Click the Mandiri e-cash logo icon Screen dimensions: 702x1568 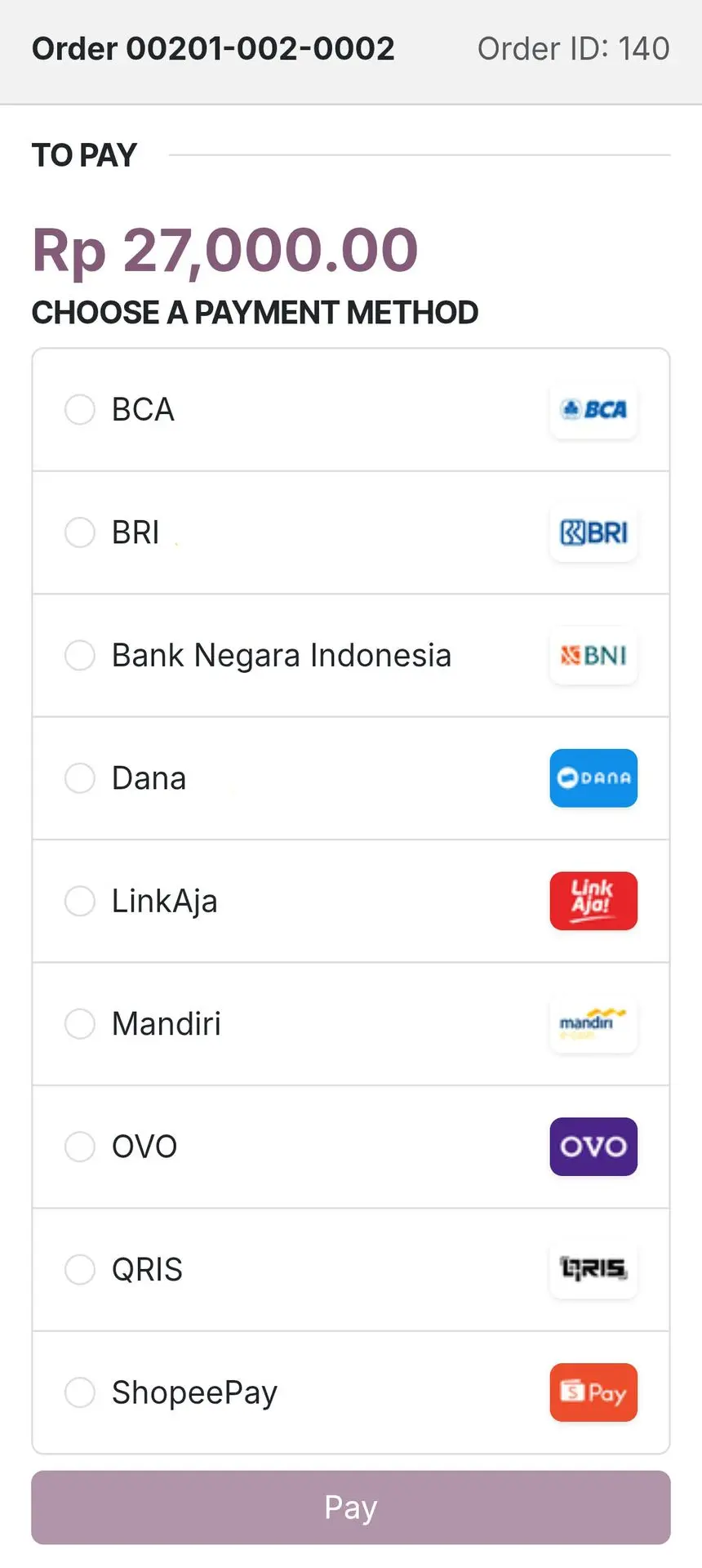pyautogui.click(x=593, y=1024)
